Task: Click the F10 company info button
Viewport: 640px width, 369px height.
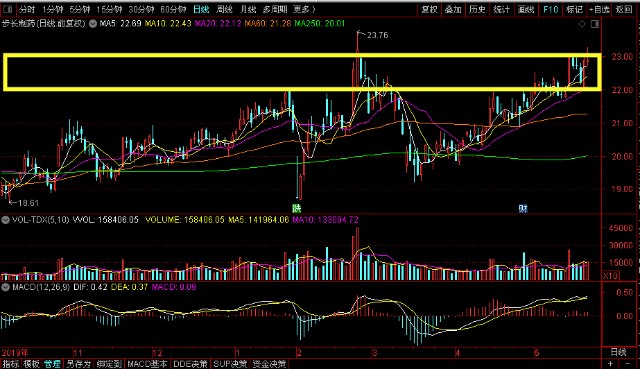Action: click(x=550, y=9)
